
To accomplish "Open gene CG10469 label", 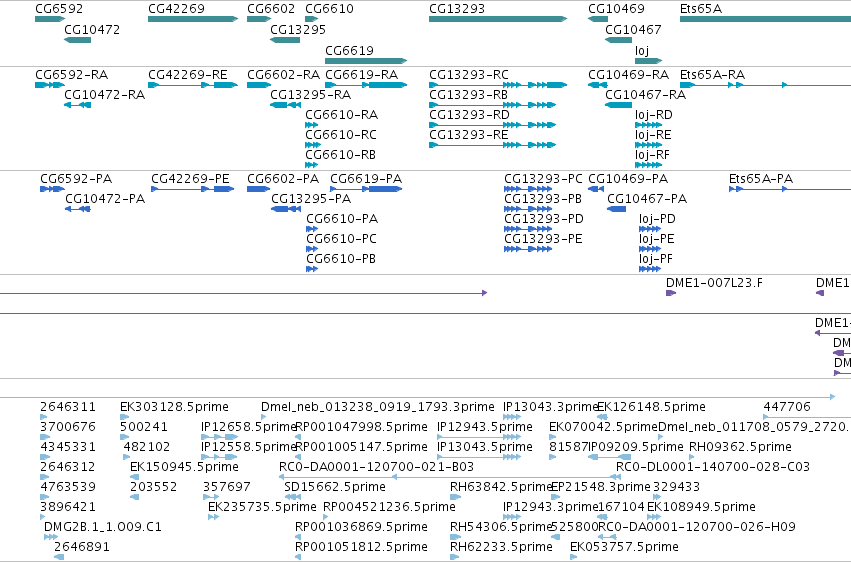I will [617, 9].
